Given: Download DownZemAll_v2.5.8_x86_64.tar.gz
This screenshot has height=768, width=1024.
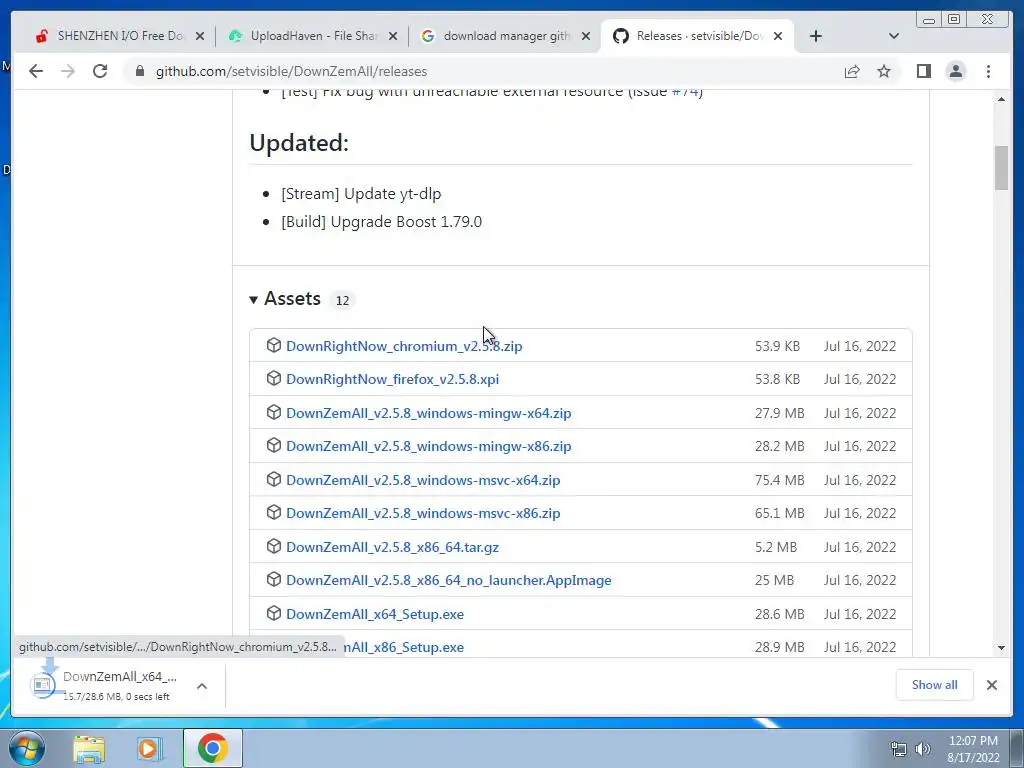Looking at the screenshot, I should pos(392,547).
